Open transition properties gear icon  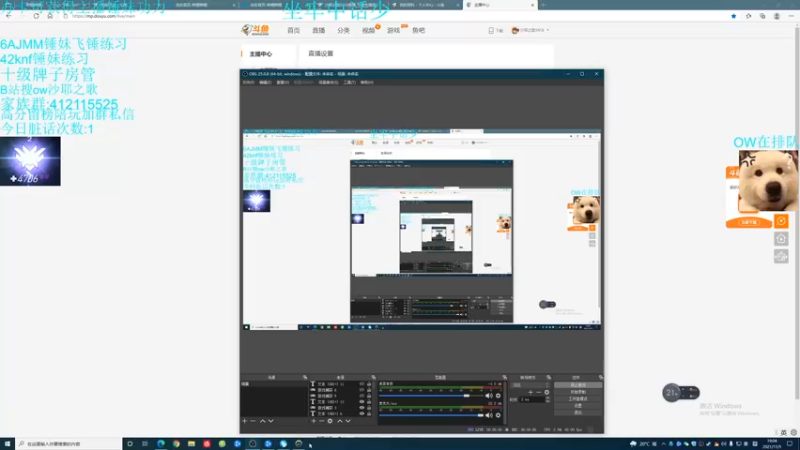pyautogui.click(x=547, y=392)
